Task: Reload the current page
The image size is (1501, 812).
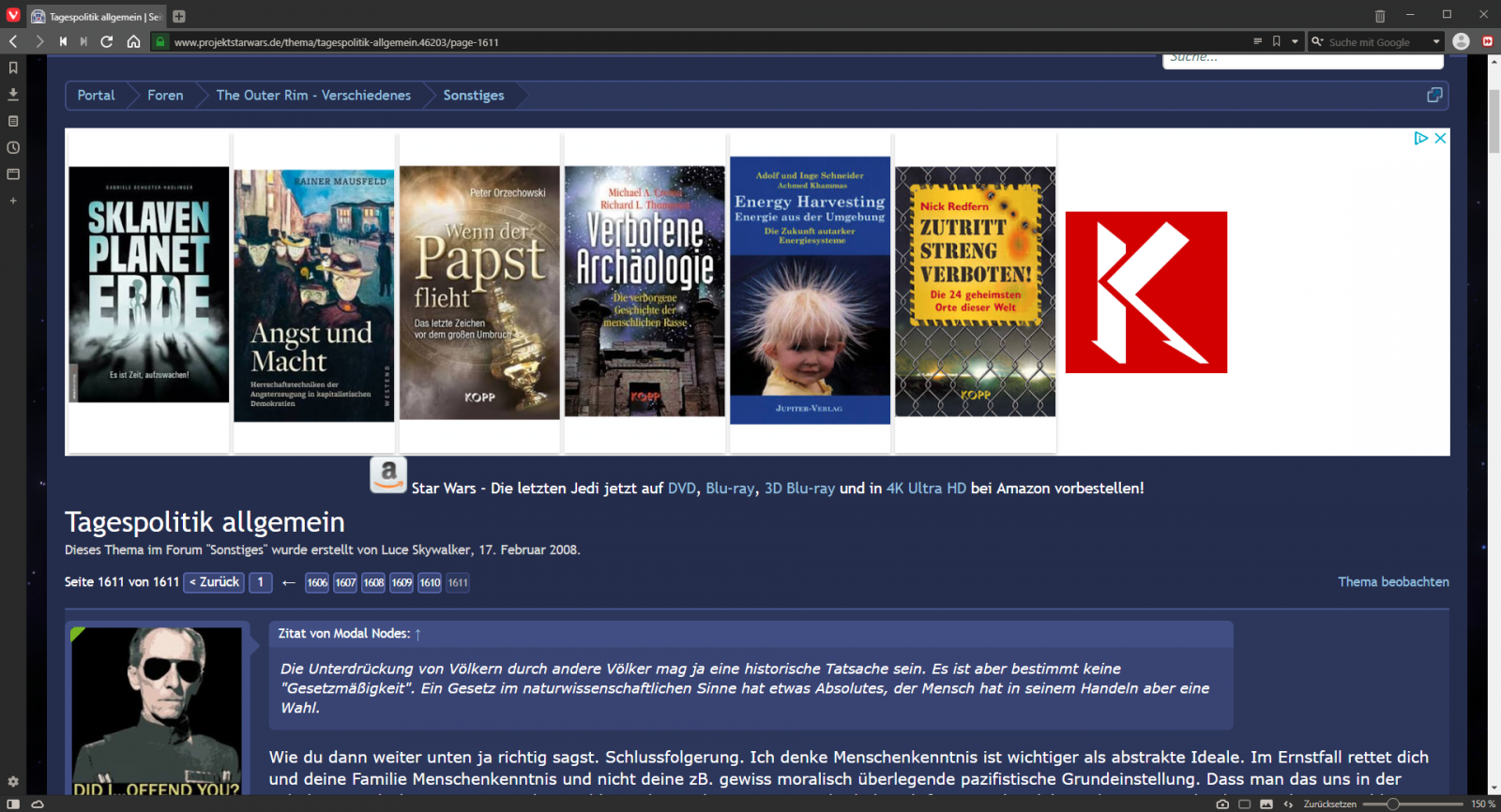Action: (x=107, y=41)
